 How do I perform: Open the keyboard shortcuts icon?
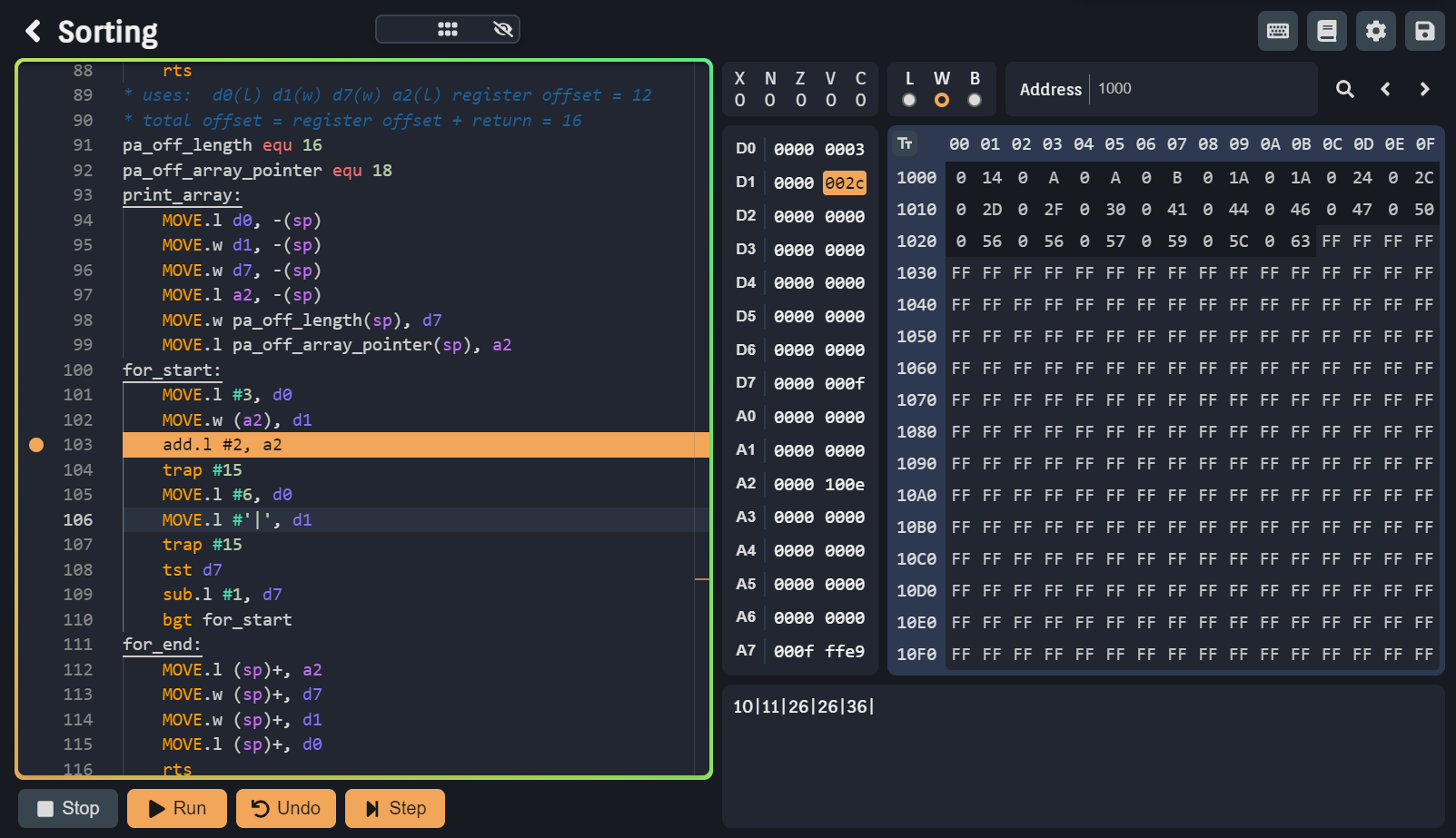1278,31
